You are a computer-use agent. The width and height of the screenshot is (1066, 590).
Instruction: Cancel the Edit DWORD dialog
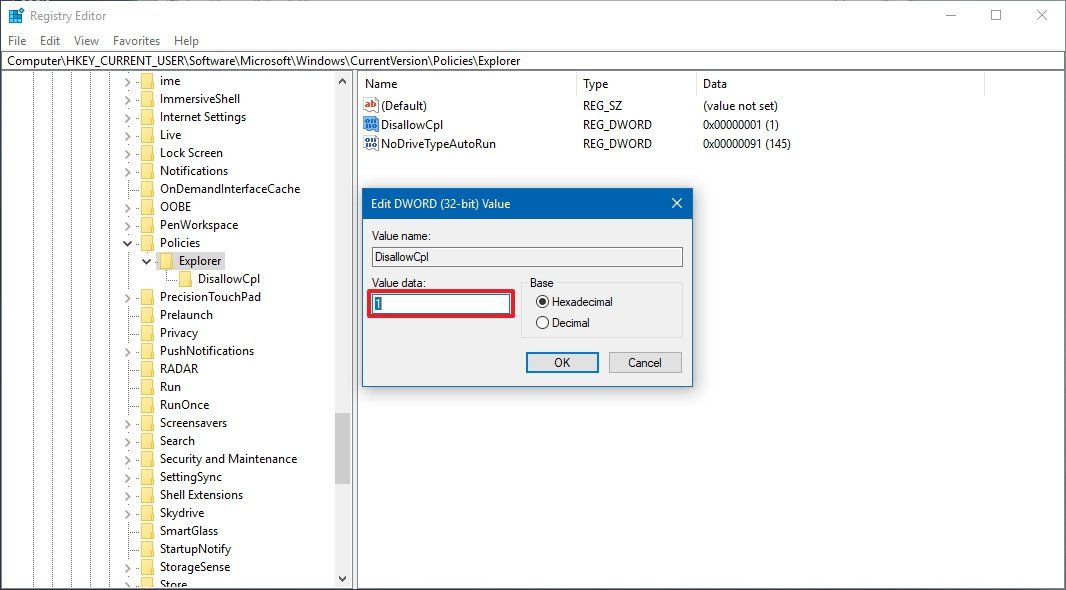click(644, 362)
